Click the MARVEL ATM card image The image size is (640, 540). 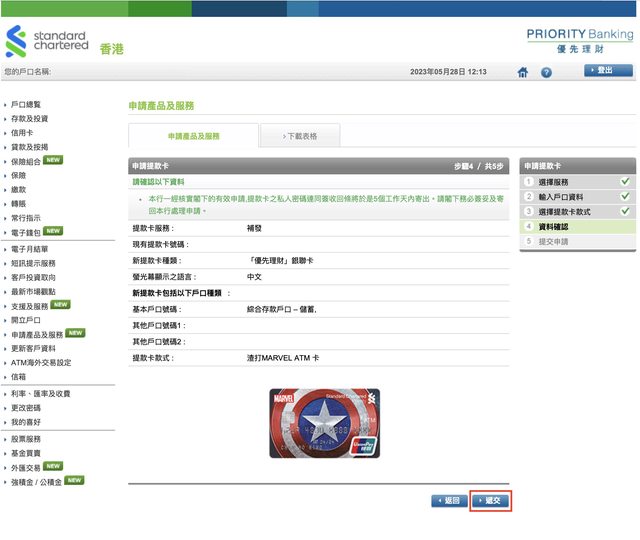click(324, 423)
